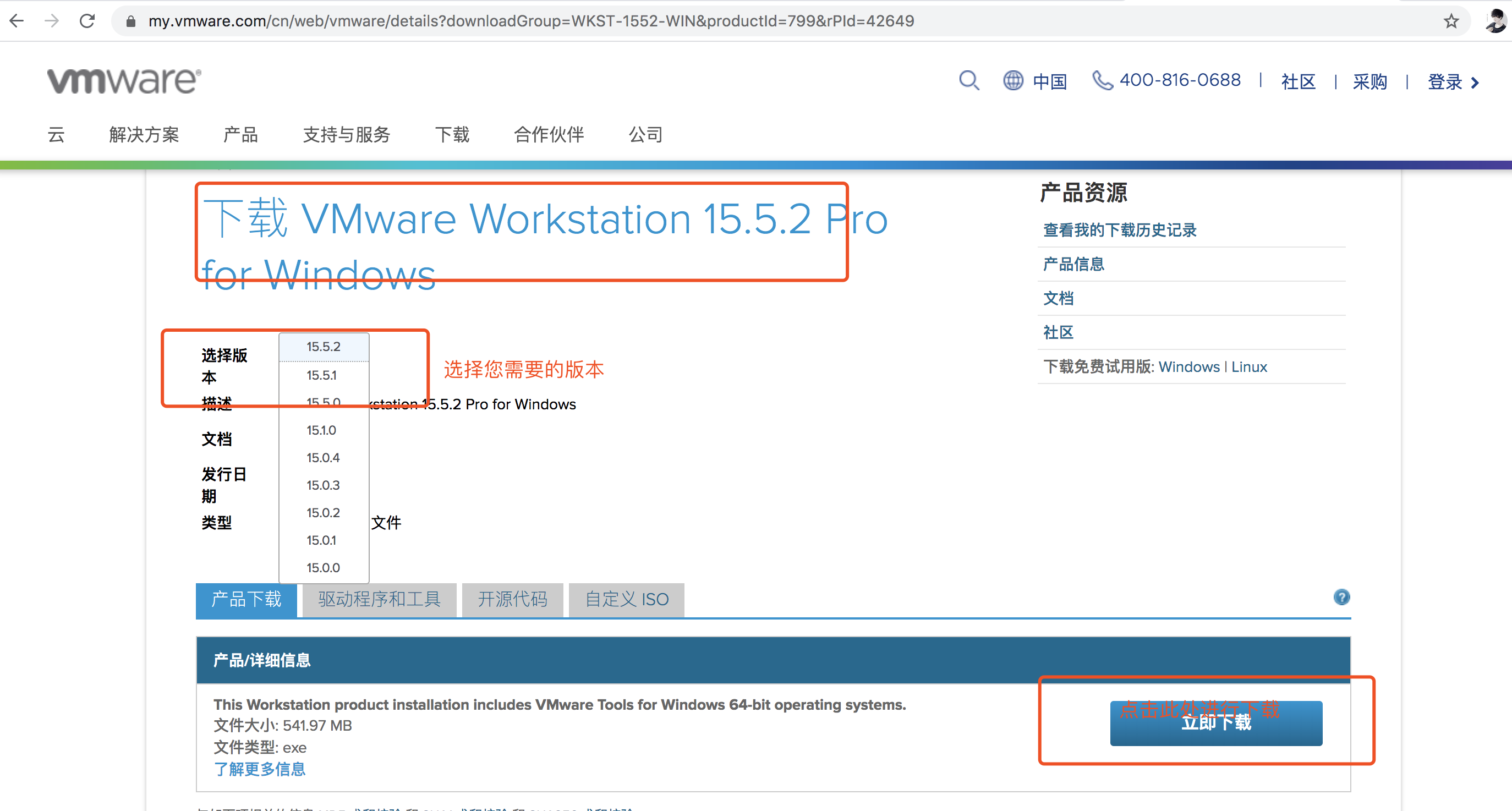
Task: Click the 400-816-0688 phone number
Action: (1180, 80)
